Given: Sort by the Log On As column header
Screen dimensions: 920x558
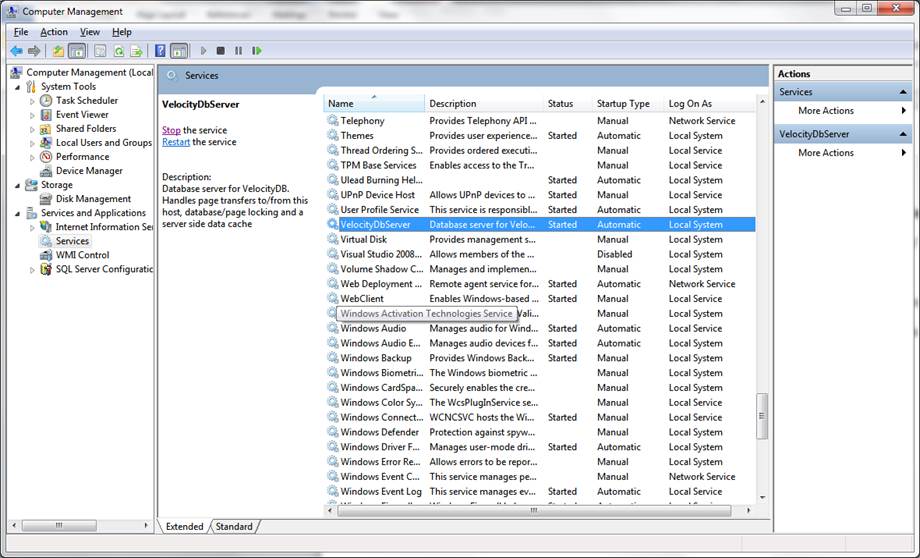Looking at the screenshot, I should tap(710, 103).
